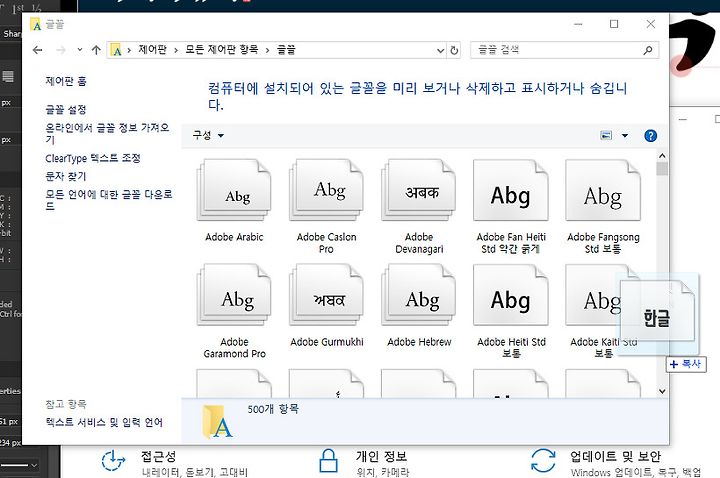Image resolution: width=720 pixels, height=478 pixels.
Task: Click the search magnifier icon
Action: pos(647,50)
